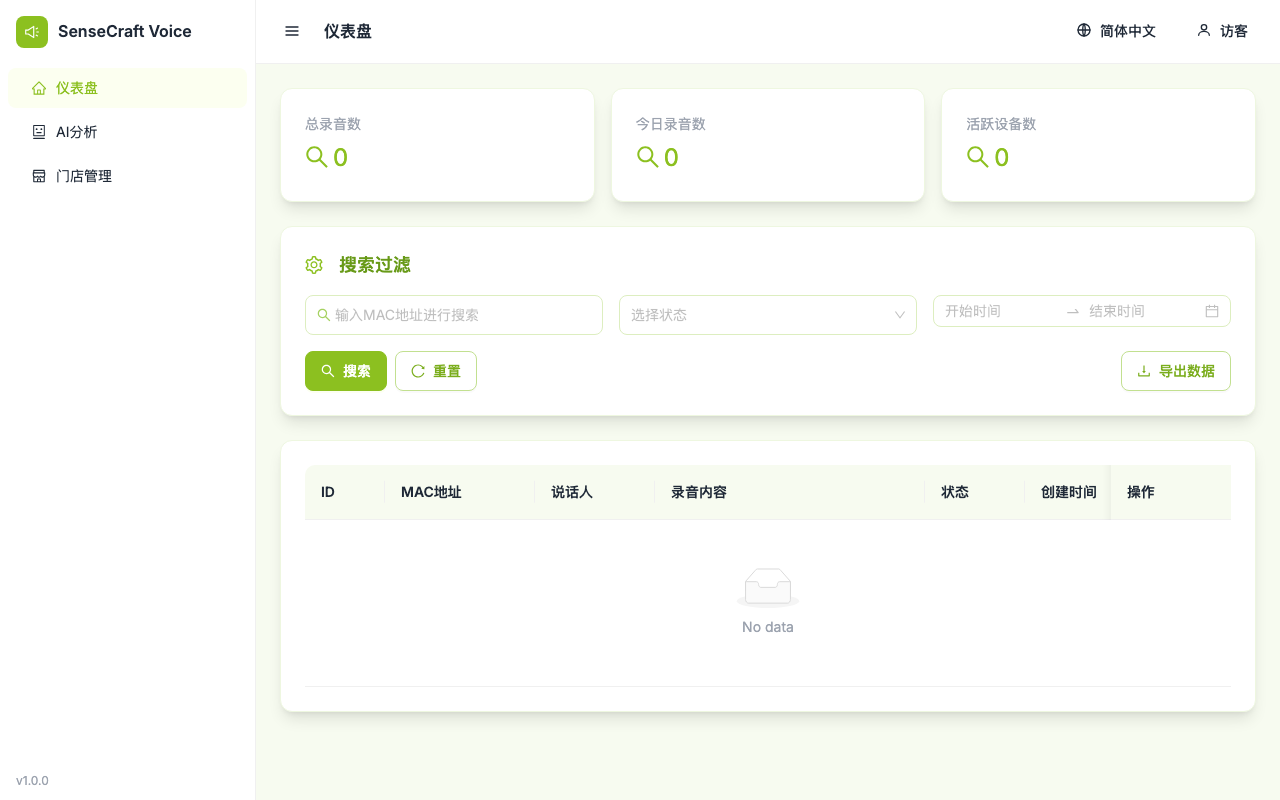Viewport: 1280px width, 800px height.
Task: Open the 门店管理 menu item
Action: 127,176
